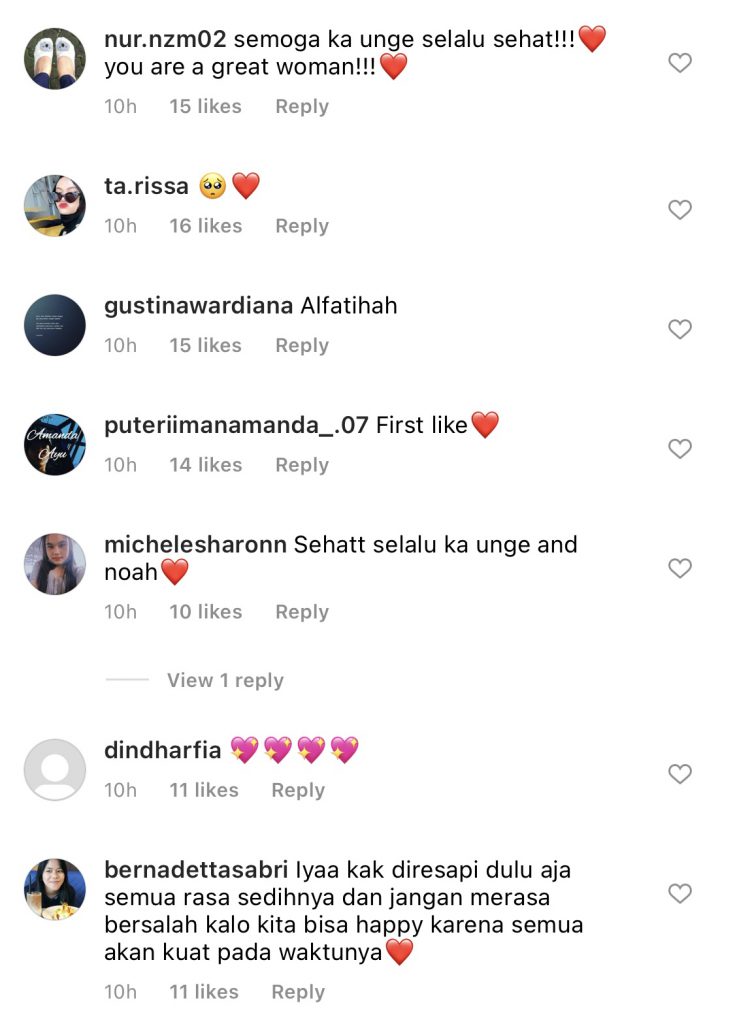Image resolution: width=735 pixels, height=1024 pixels.
Task: Heart michelesharonn's comment
Action: point(679,568)
